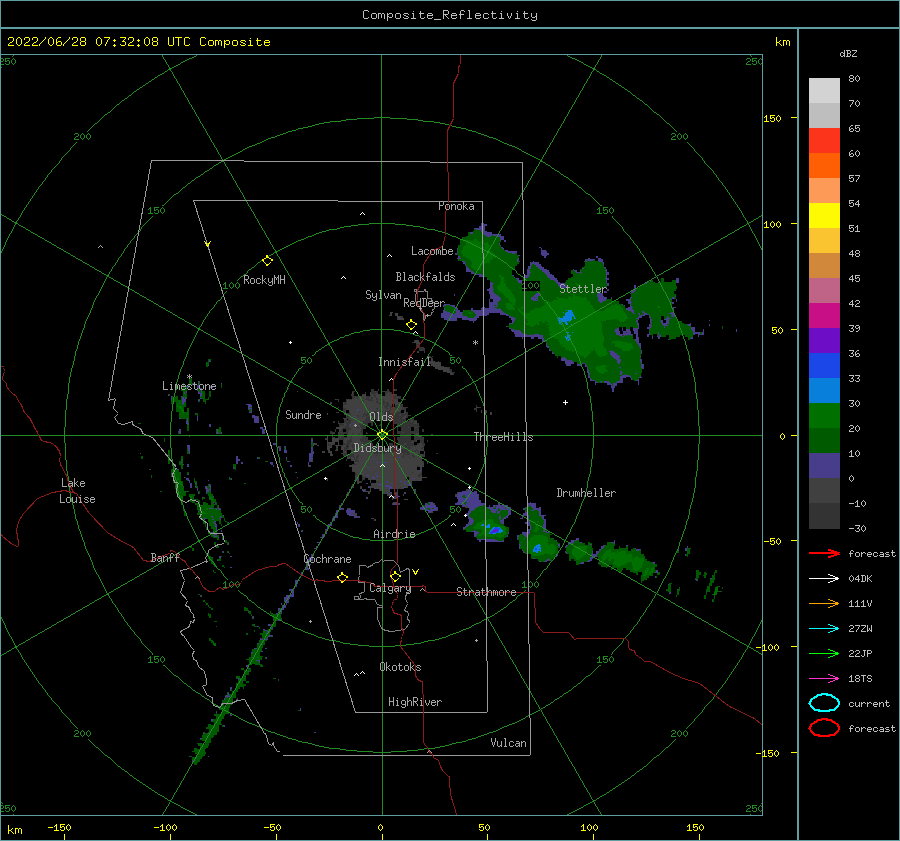
Task: Click the cyan 27ZW arrow icon
Action: coord(824,629)
